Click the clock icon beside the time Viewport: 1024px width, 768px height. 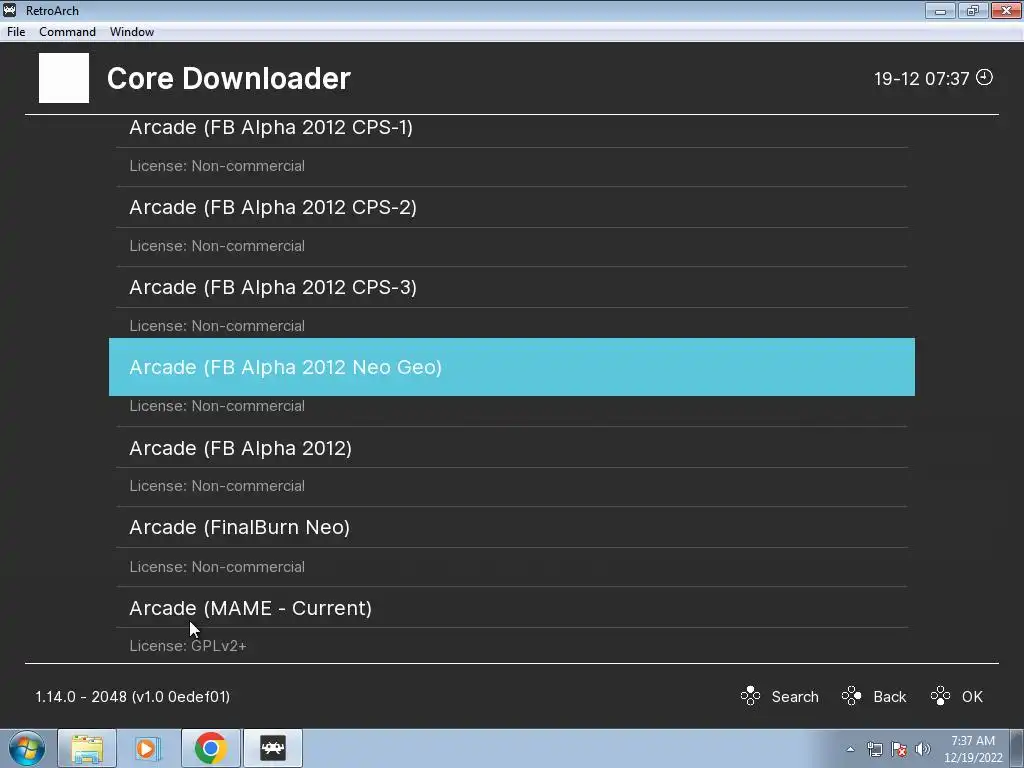point(984,78)
